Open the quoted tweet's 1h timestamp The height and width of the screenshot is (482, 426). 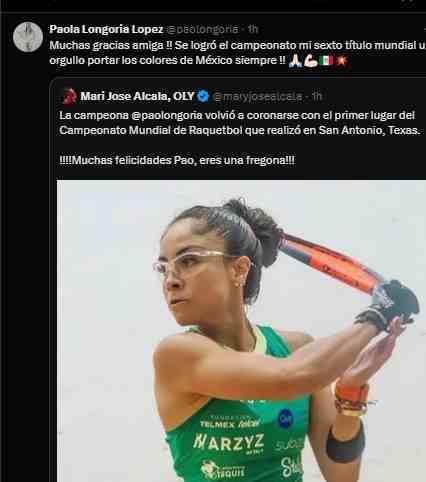pos(317,96)
